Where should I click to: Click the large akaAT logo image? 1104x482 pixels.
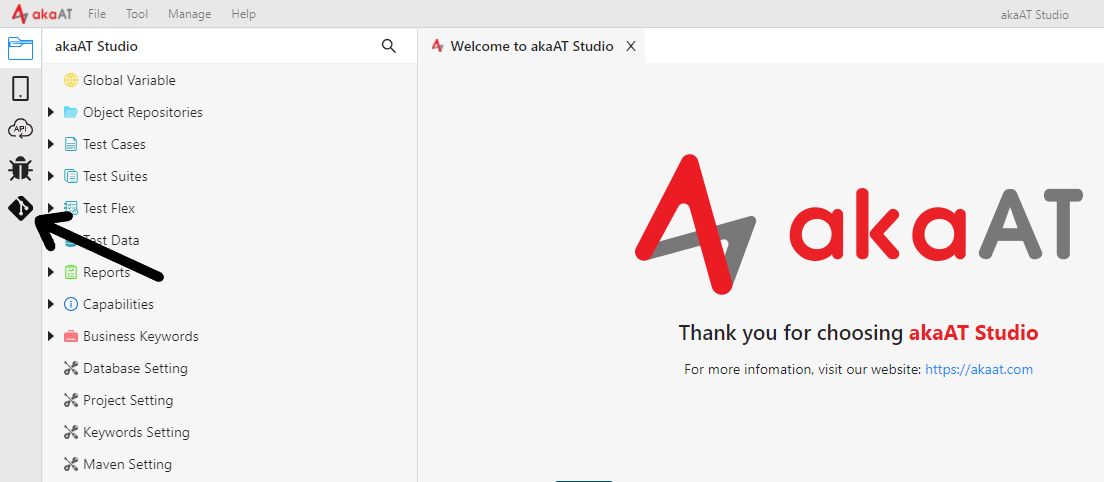[858, 224]
